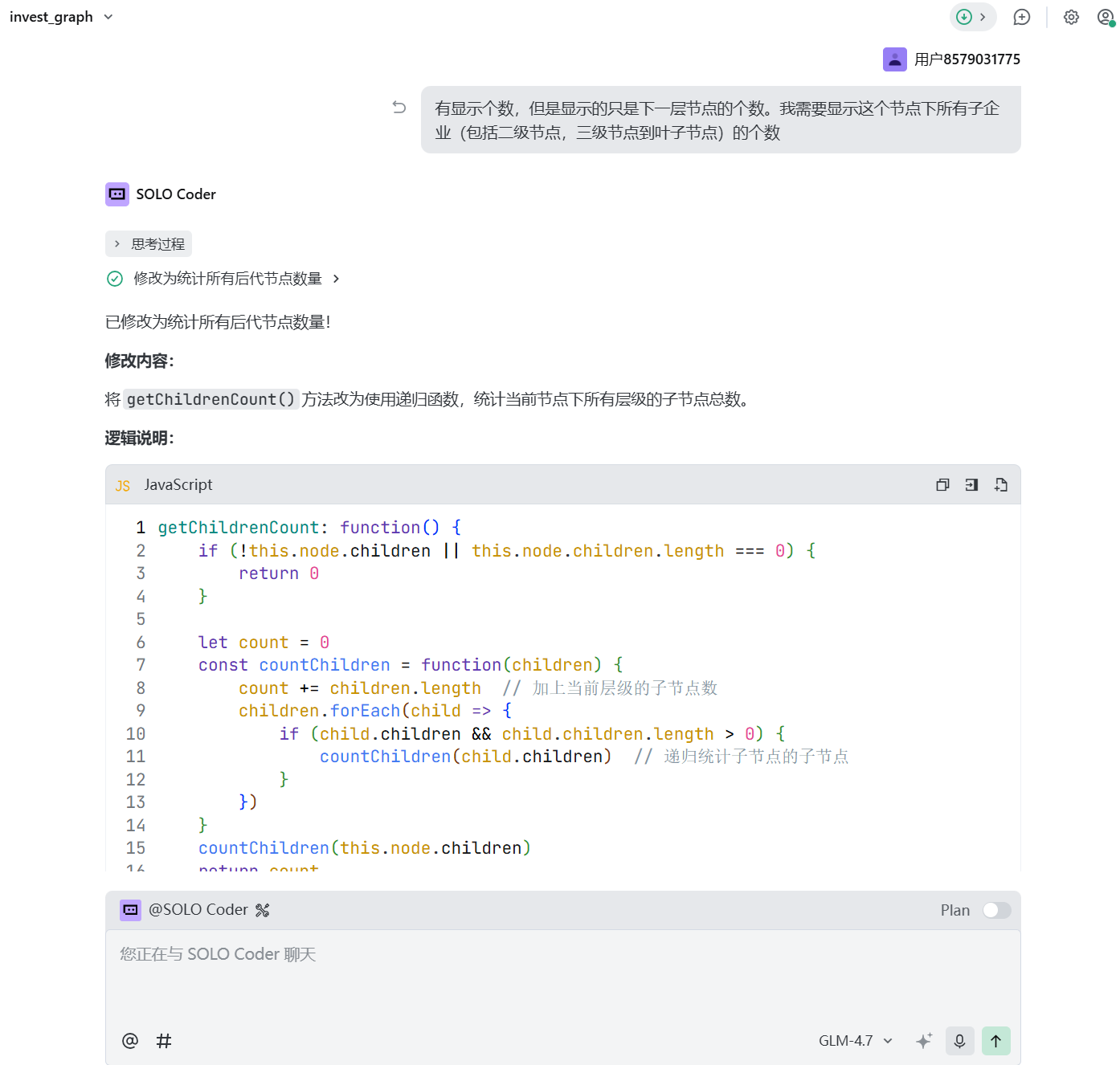Image resolution: width=1120 pixels, height=1065 pixels.
Task: Click the @SOLO Coder agent label
Action: tap(198, 910)
